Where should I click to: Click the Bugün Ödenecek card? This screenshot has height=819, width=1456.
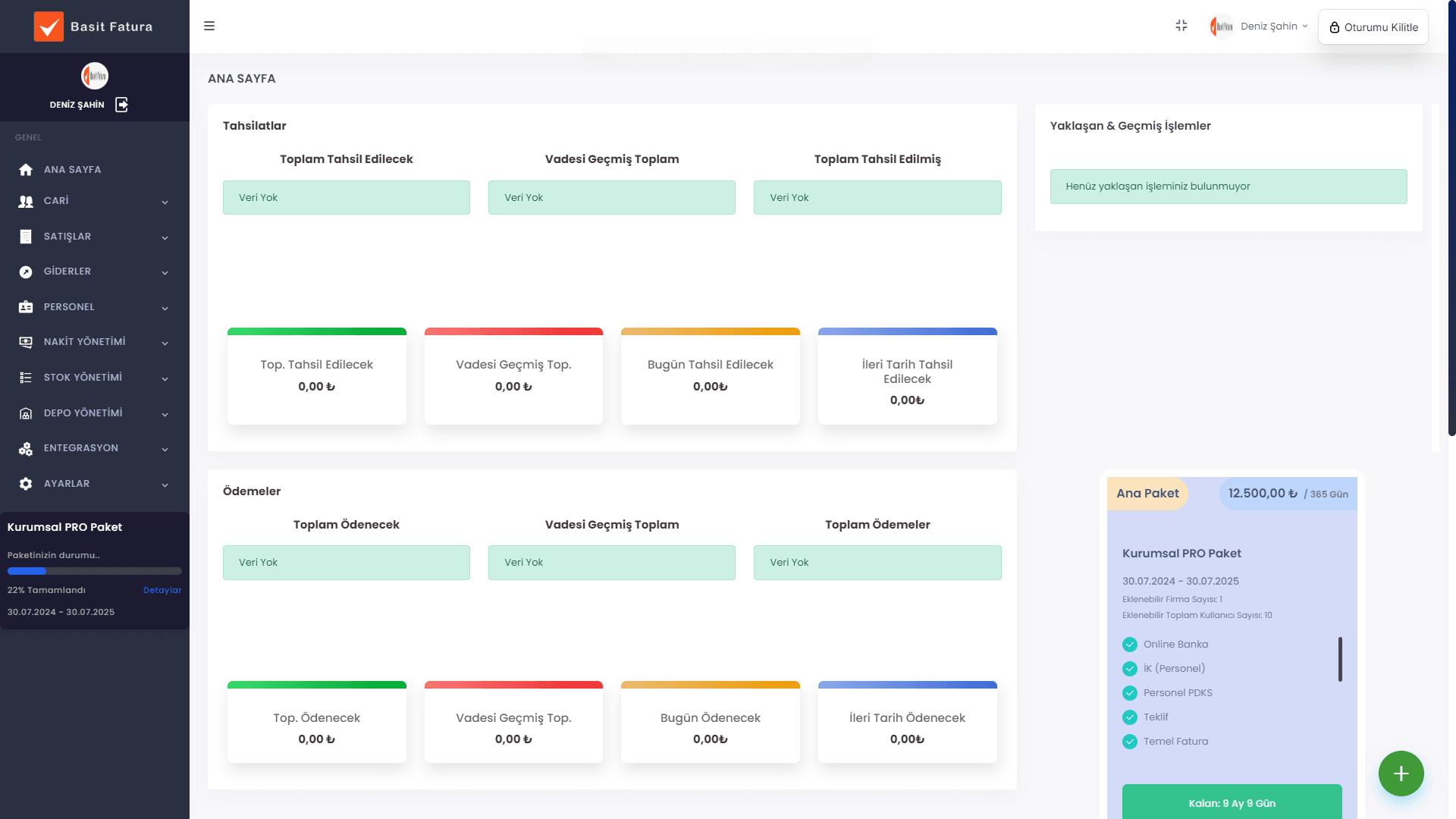(711, 722)
